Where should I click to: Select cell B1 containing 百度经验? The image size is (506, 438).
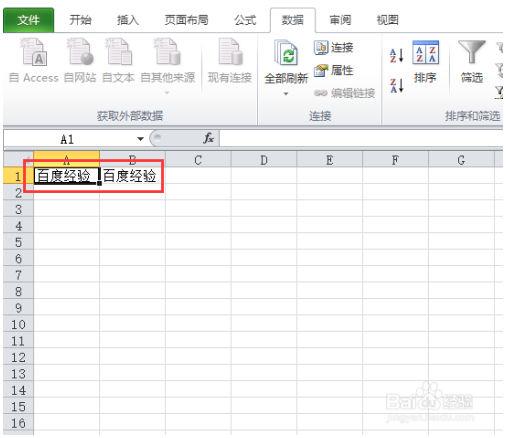(132, 175)
